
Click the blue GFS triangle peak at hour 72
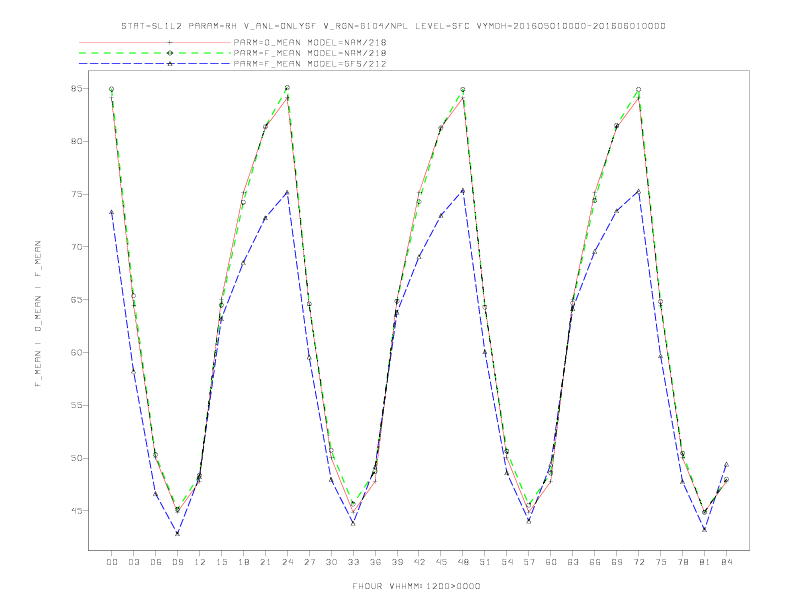pyautogui.click(x=639, y=191)
